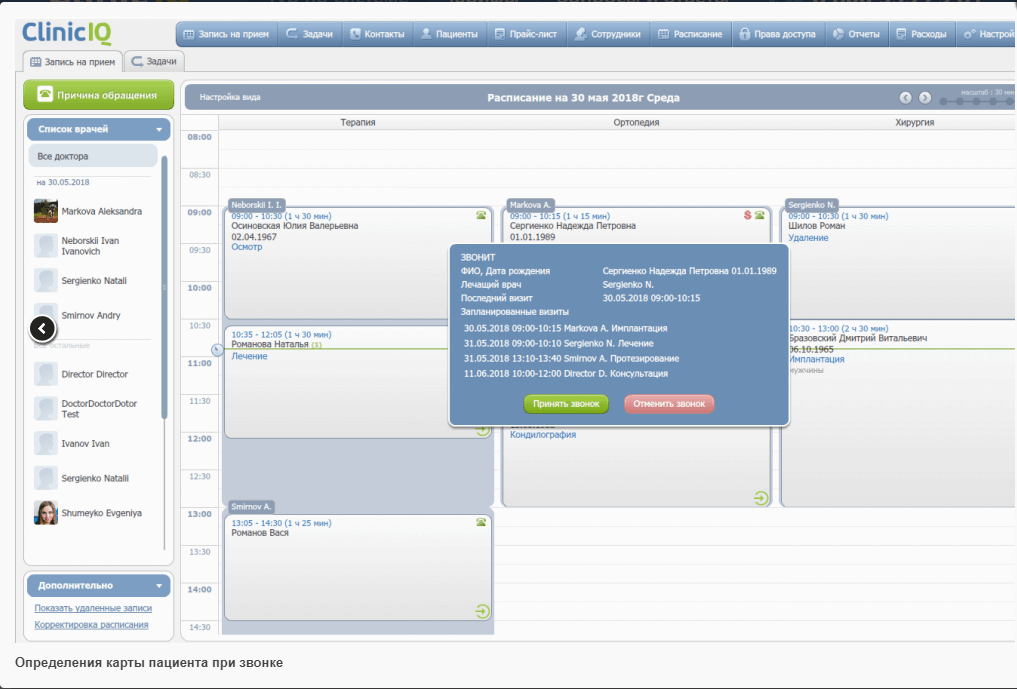The width and height of the screenshot is (1017, 689).
Task: Click the Smirnov A. doctor tag
Action: (251, 507)
